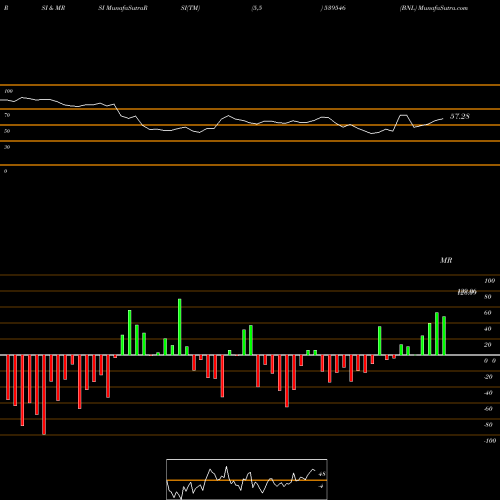The height and width of the screenshot is (500, 500).
Task: Click the -80 label on MR axis
Action: (x=488, y=425)
